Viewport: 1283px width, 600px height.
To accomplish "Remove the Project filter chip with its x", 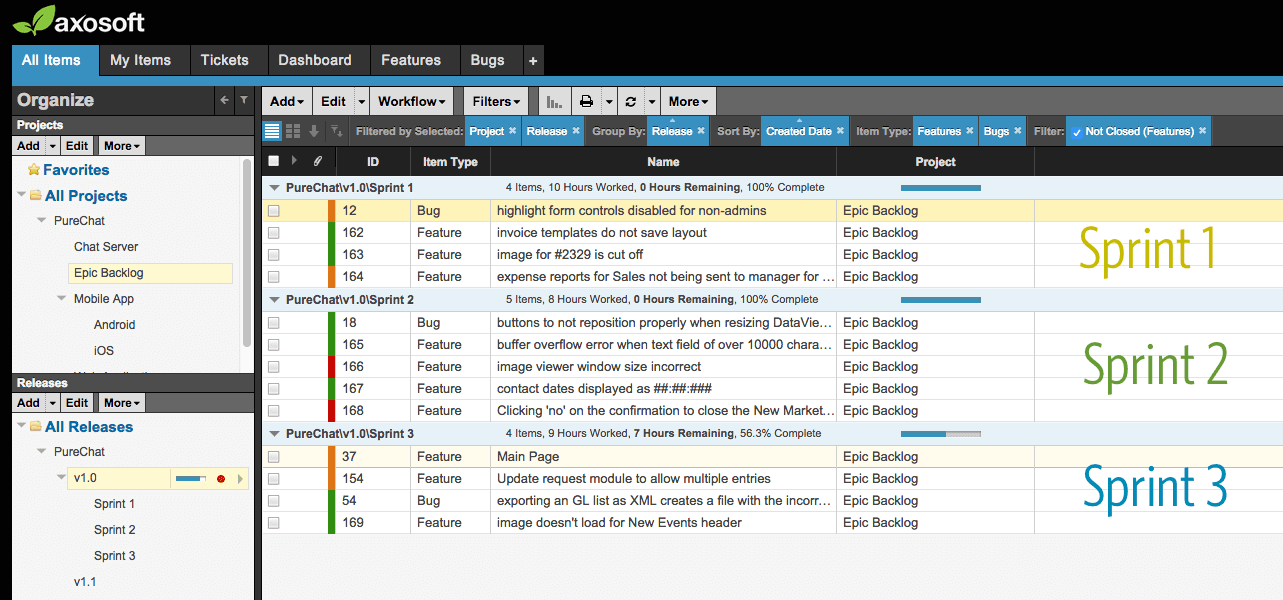I will [513, 131].
